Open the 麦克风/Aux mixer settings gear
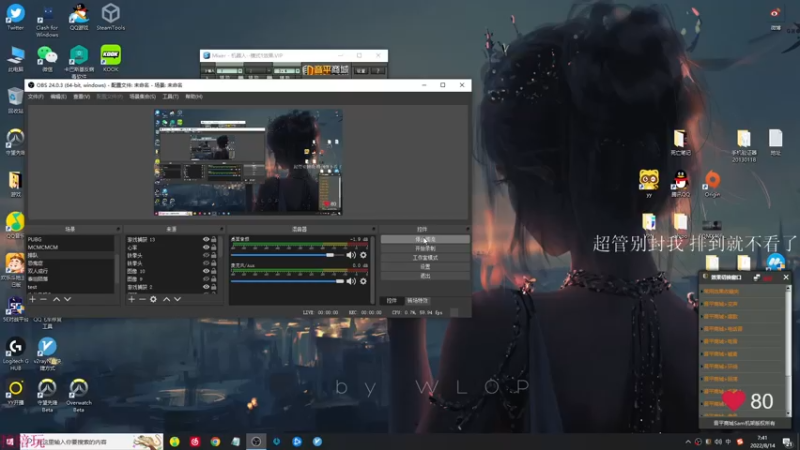Screen dimensions: 800x450 point(363,281)
